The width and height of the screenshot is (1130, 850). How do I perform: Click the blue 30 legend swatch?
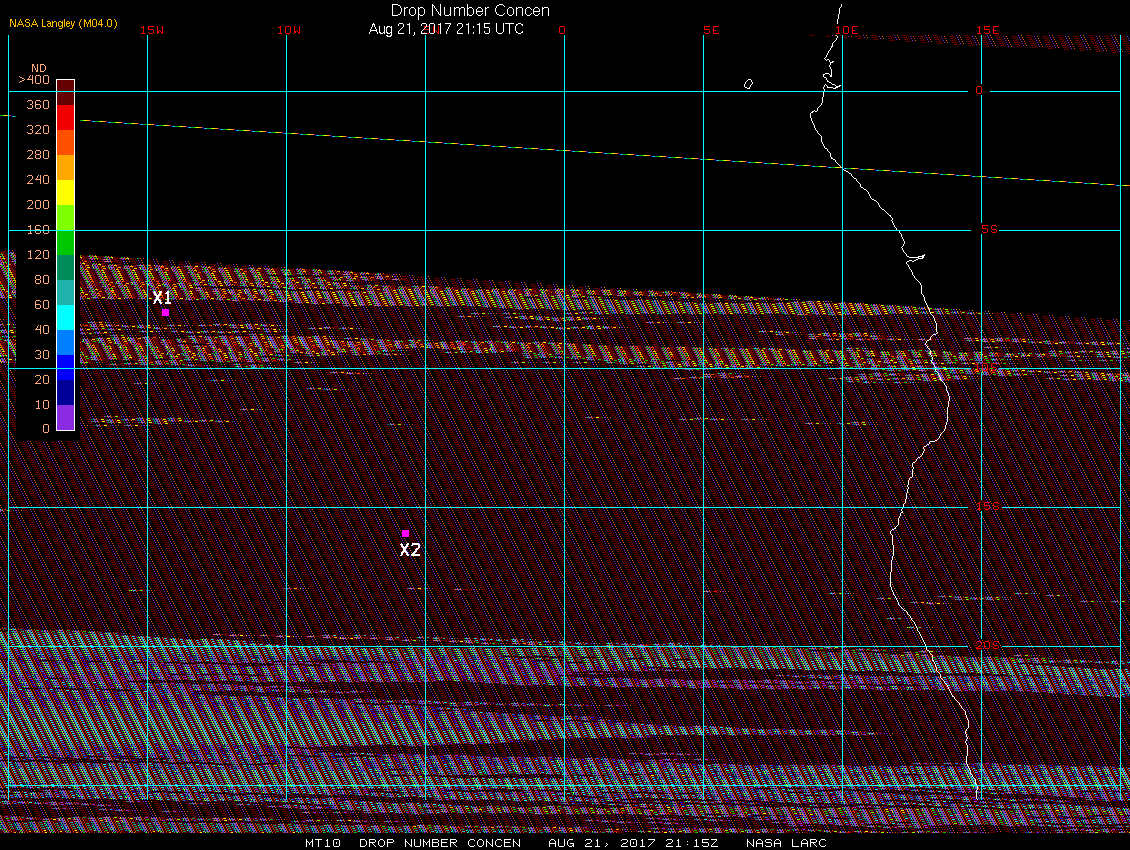click(66, 367)
